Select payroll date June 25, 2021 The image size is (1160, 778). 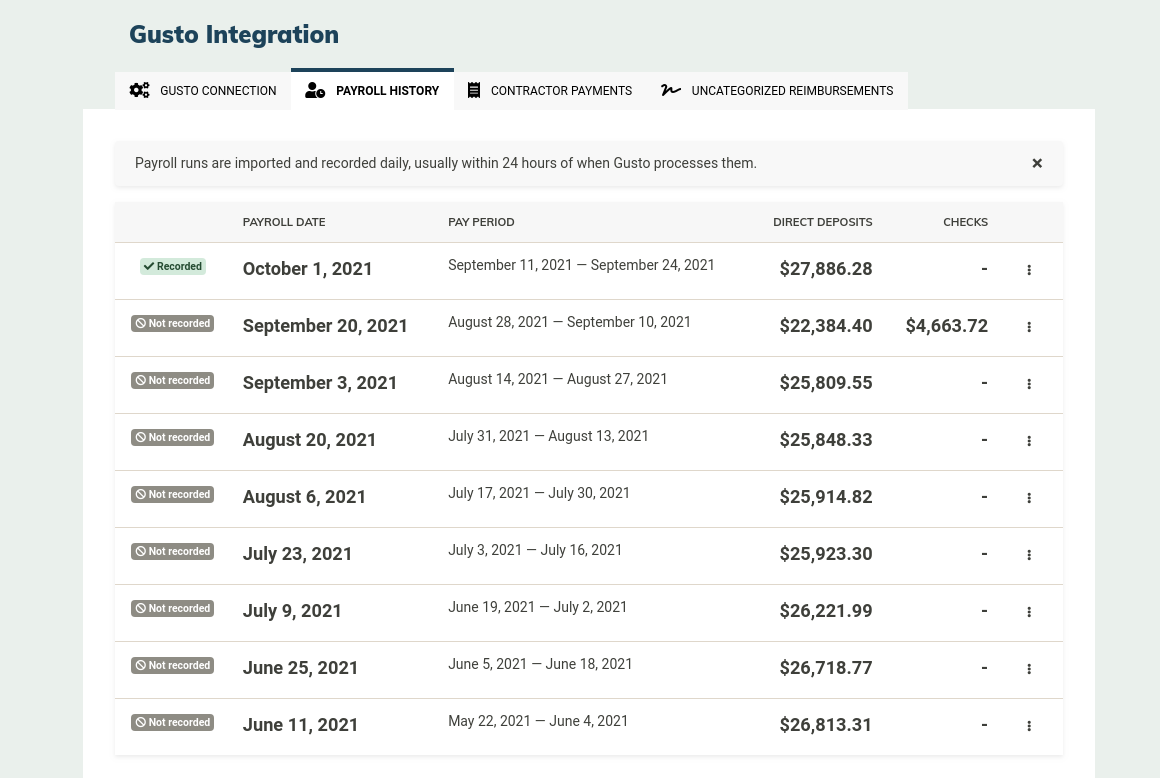pyautogui.click(x=300, y=668)
